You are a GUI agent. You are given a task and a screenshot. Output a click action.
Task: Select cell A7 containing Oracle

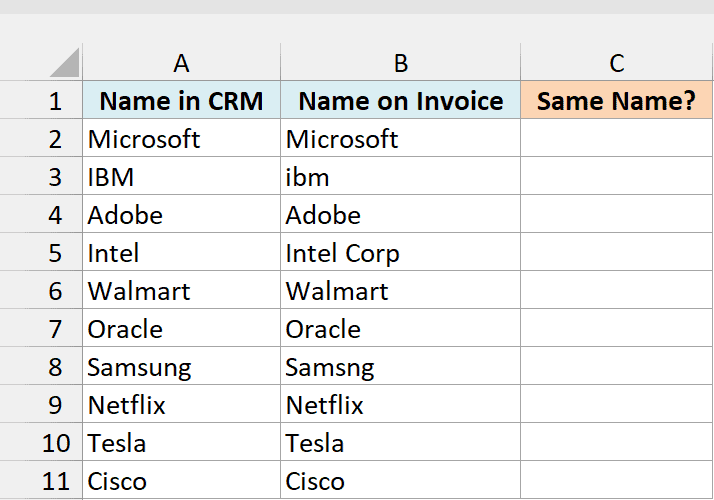[182, 329]
